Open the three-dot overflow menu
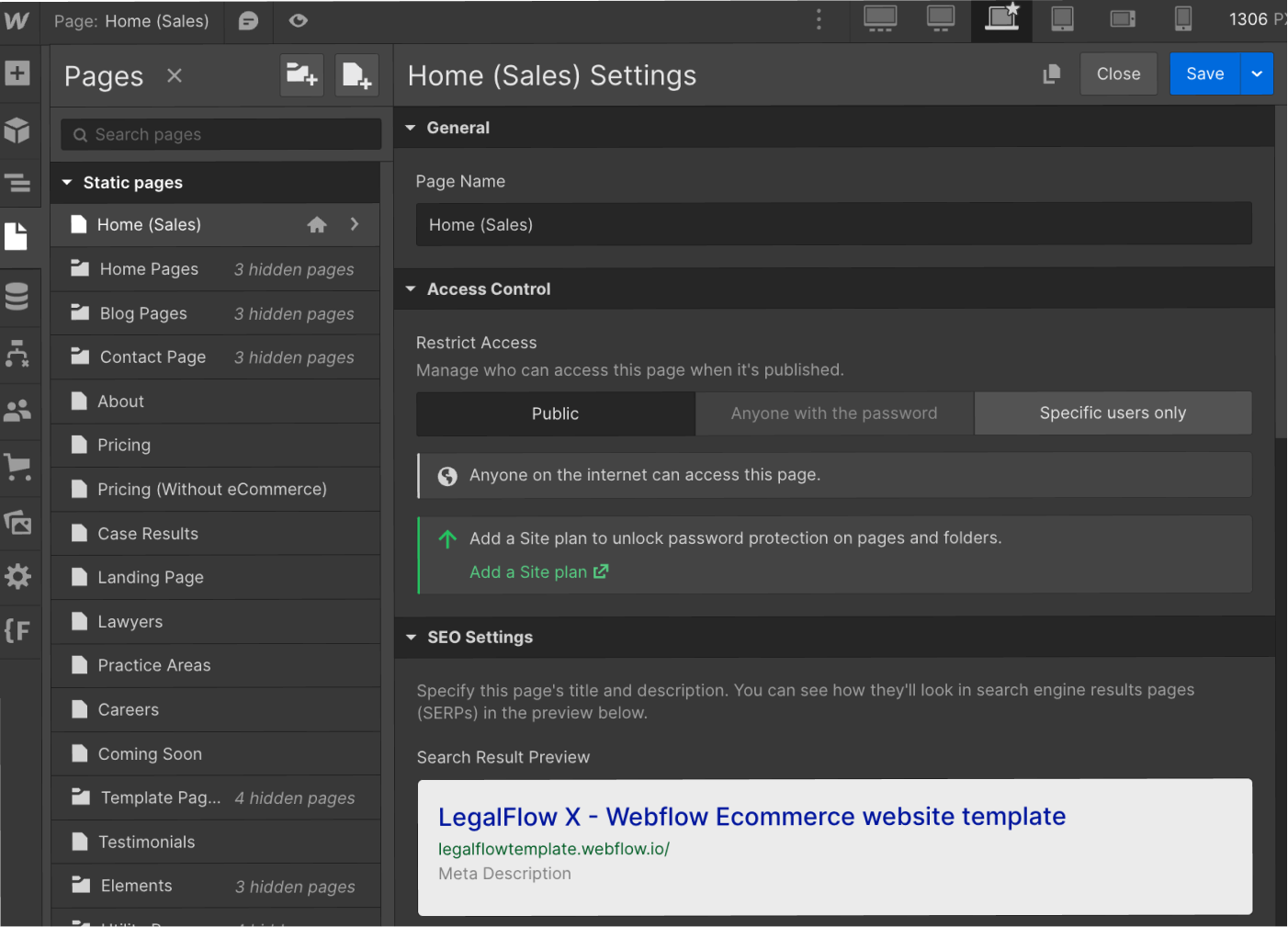The height and width of the screenshot is (927, 1288). [x=818, y=18]
